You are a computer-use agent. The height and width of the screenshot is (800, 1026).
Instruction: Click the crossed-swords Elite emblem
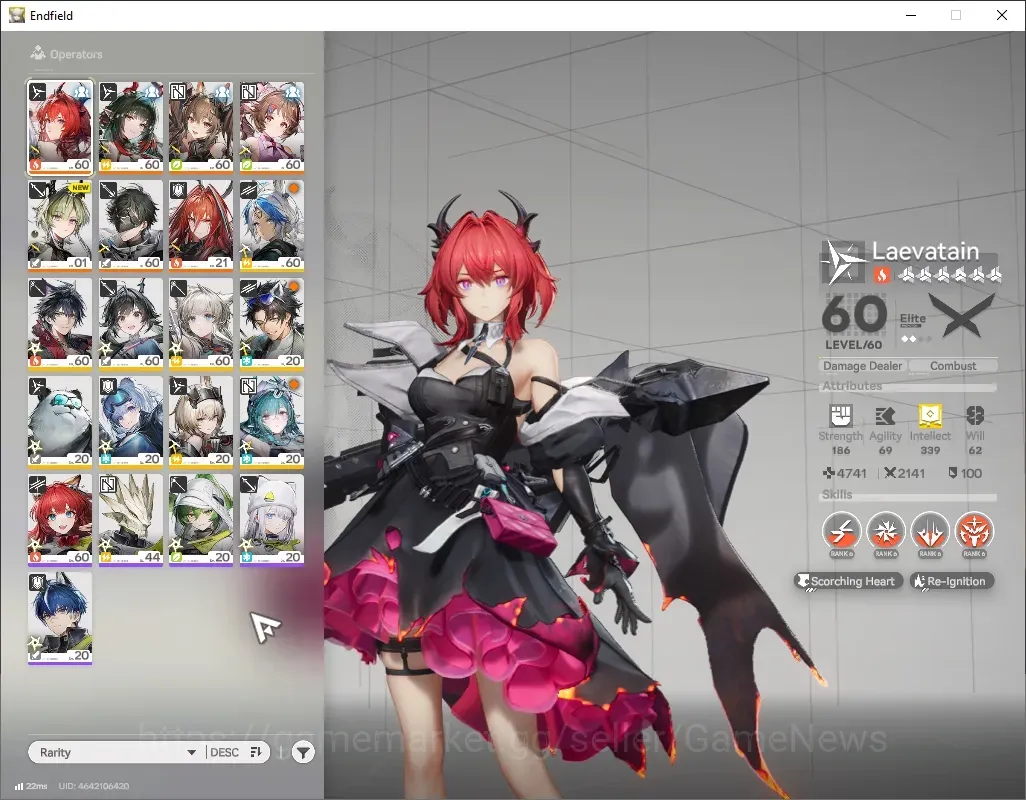pyautogui.click(x=961, y=316)
